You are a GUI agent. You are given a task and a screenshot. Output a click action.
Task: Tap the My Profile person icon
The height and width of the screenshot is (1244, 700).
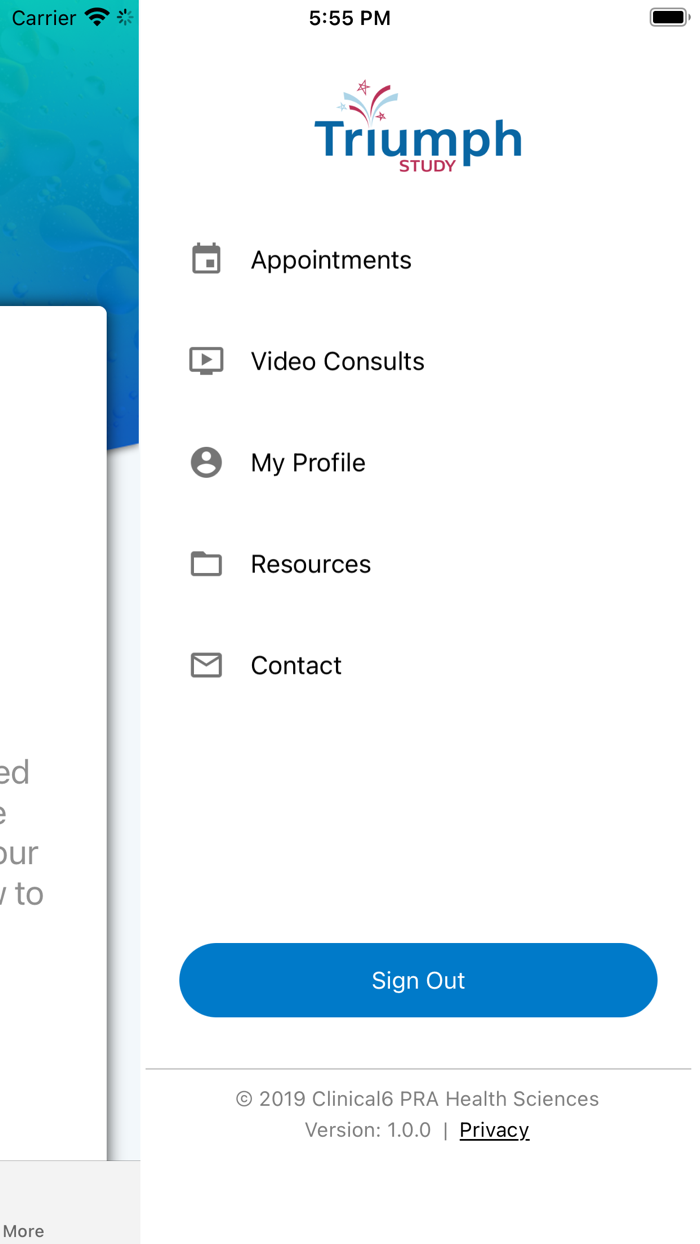[x=206, y=462]
